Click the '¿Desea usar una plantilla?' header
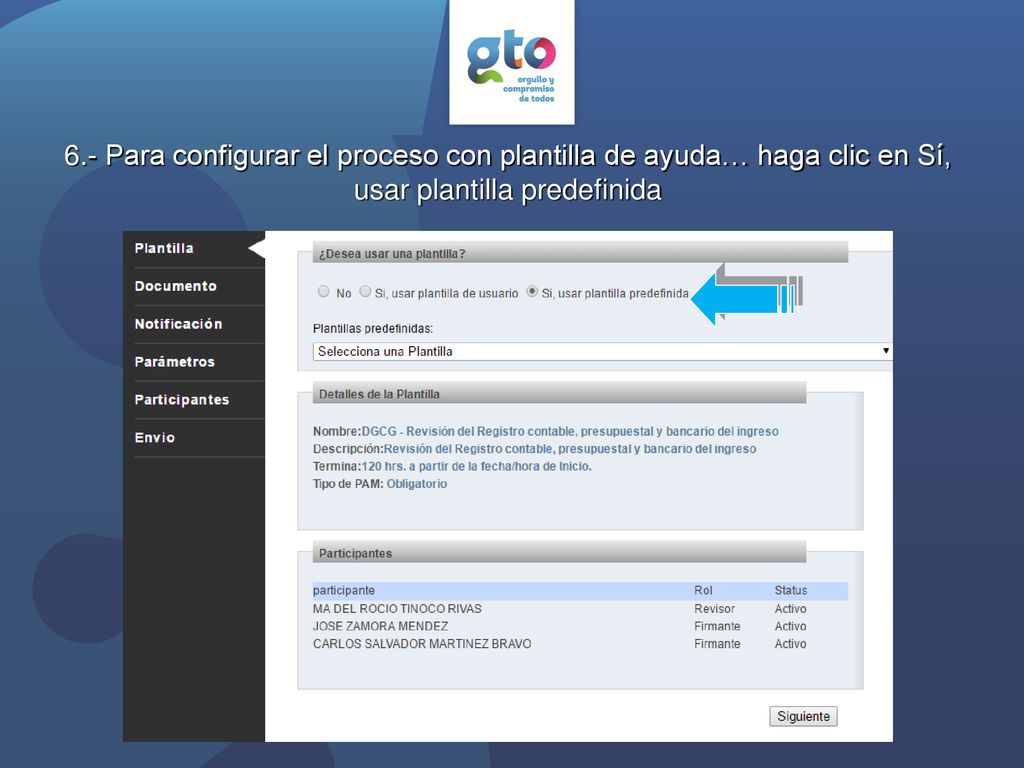Viewport: 1024px width, 768px height. click(x=580, y=253)
